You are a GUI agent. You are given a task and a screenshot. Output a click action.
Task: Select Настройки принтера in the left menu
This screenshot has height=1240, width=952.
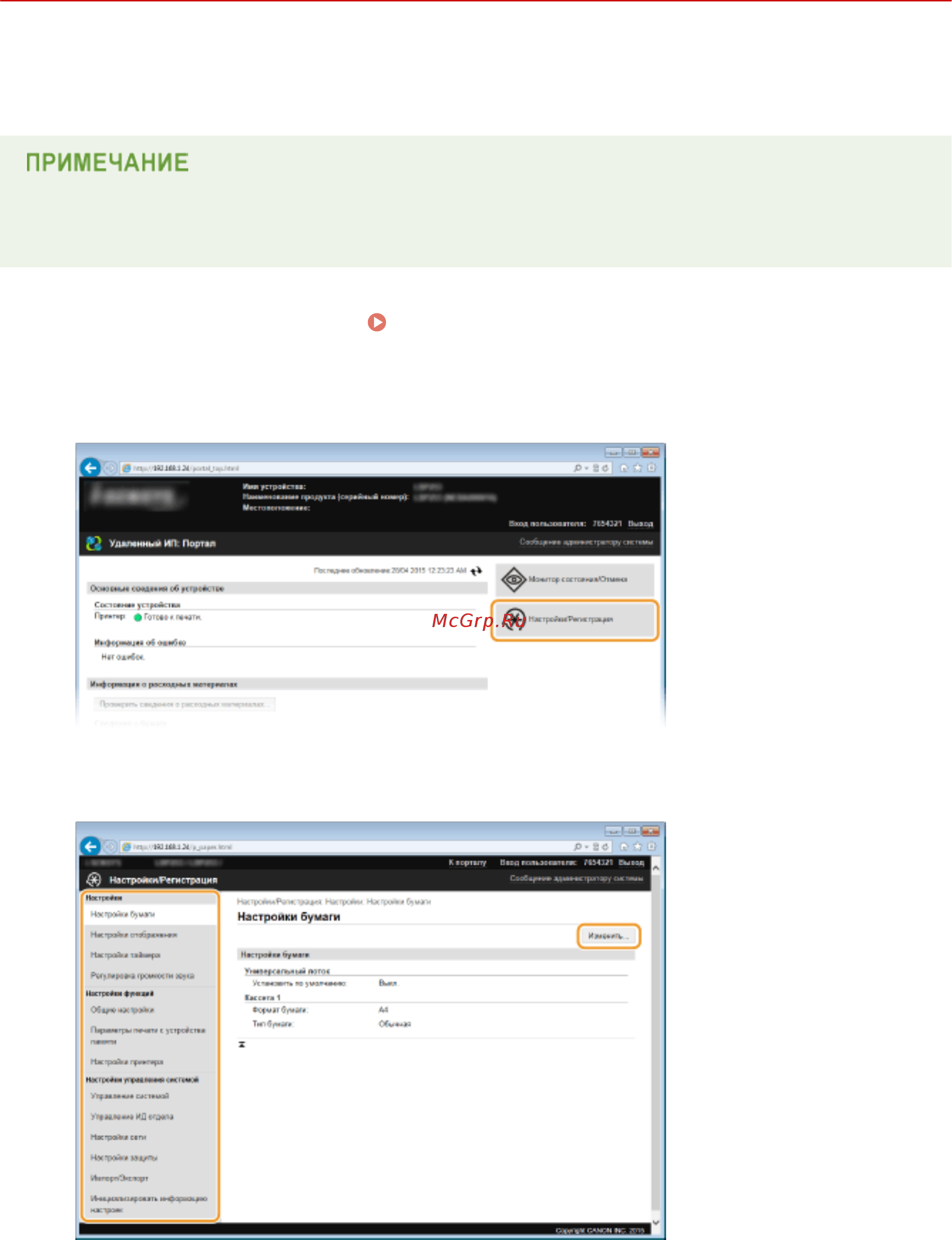click(150, 1062)
